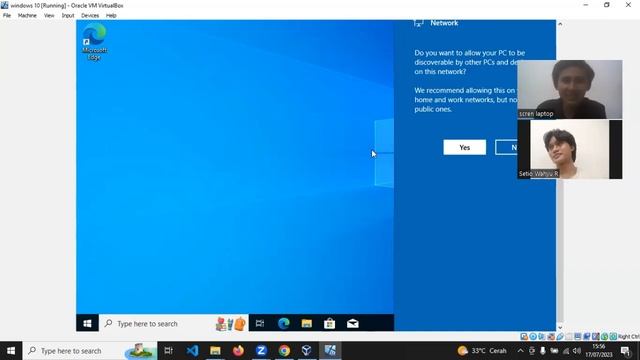
Task: Open the guest Windows Start menu
Action: (x=87, y=323)
